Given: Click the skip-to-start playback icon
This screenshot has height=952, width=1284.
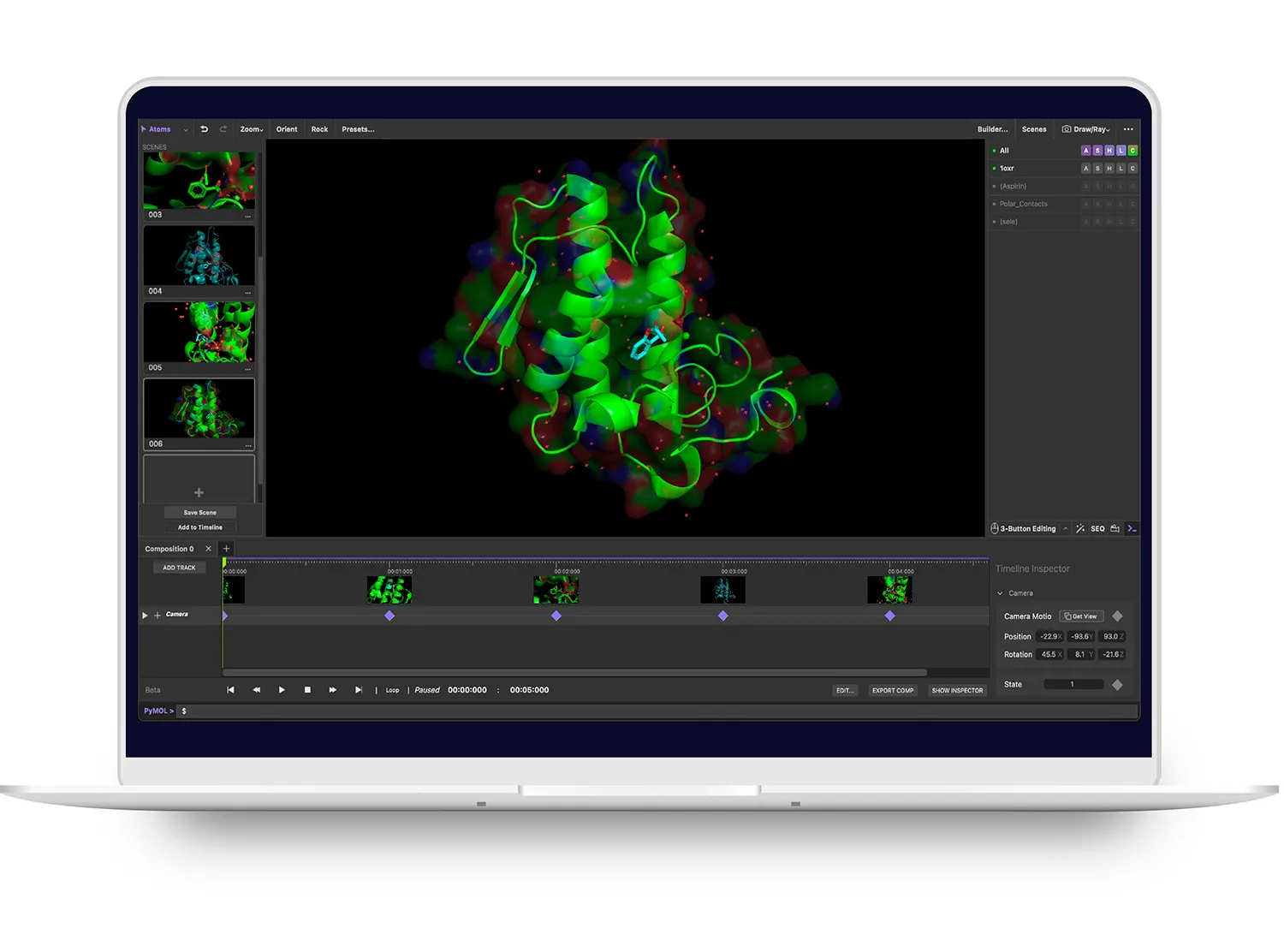Looking at the screenshot, I should pos(230,689).
